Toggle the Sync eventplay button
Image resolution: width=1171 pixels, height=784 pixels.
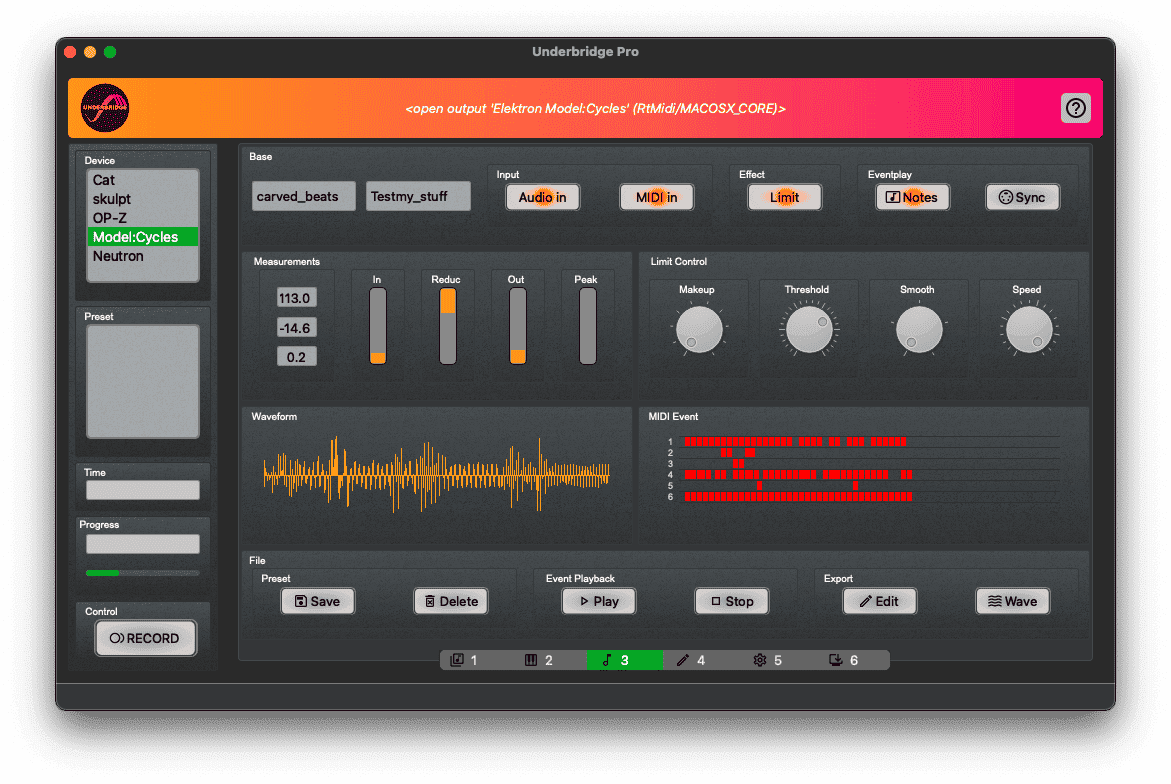1022,197
